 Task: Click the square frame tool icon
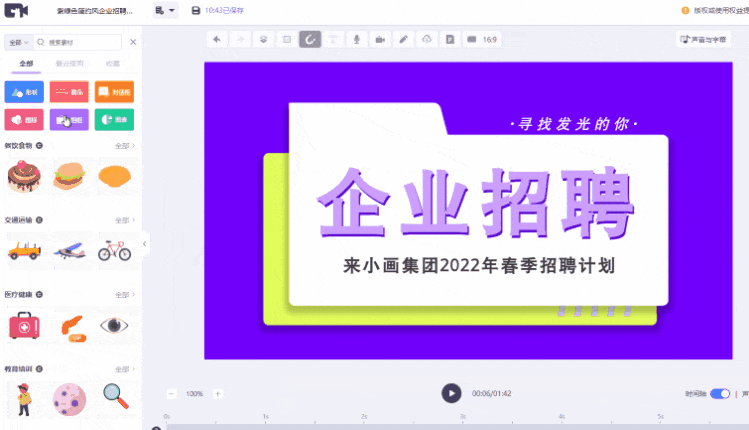[x=287, y=40]
